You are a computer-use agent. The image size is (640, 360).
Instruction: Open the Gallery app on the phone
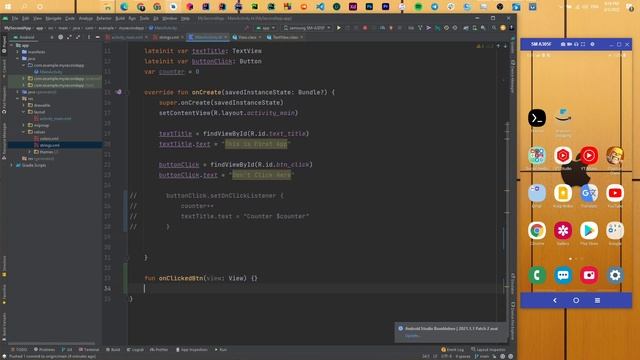tap(563, 231)
